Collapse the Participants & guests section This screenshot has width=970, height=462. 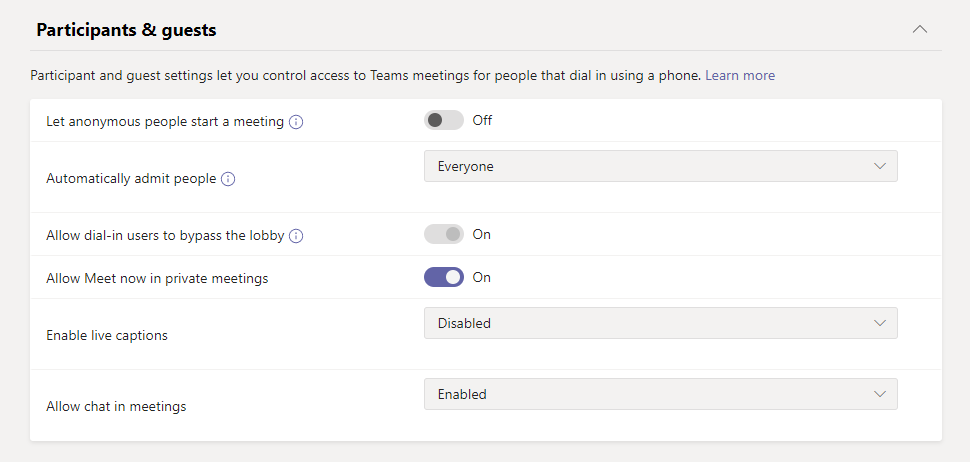coord(920,30)
